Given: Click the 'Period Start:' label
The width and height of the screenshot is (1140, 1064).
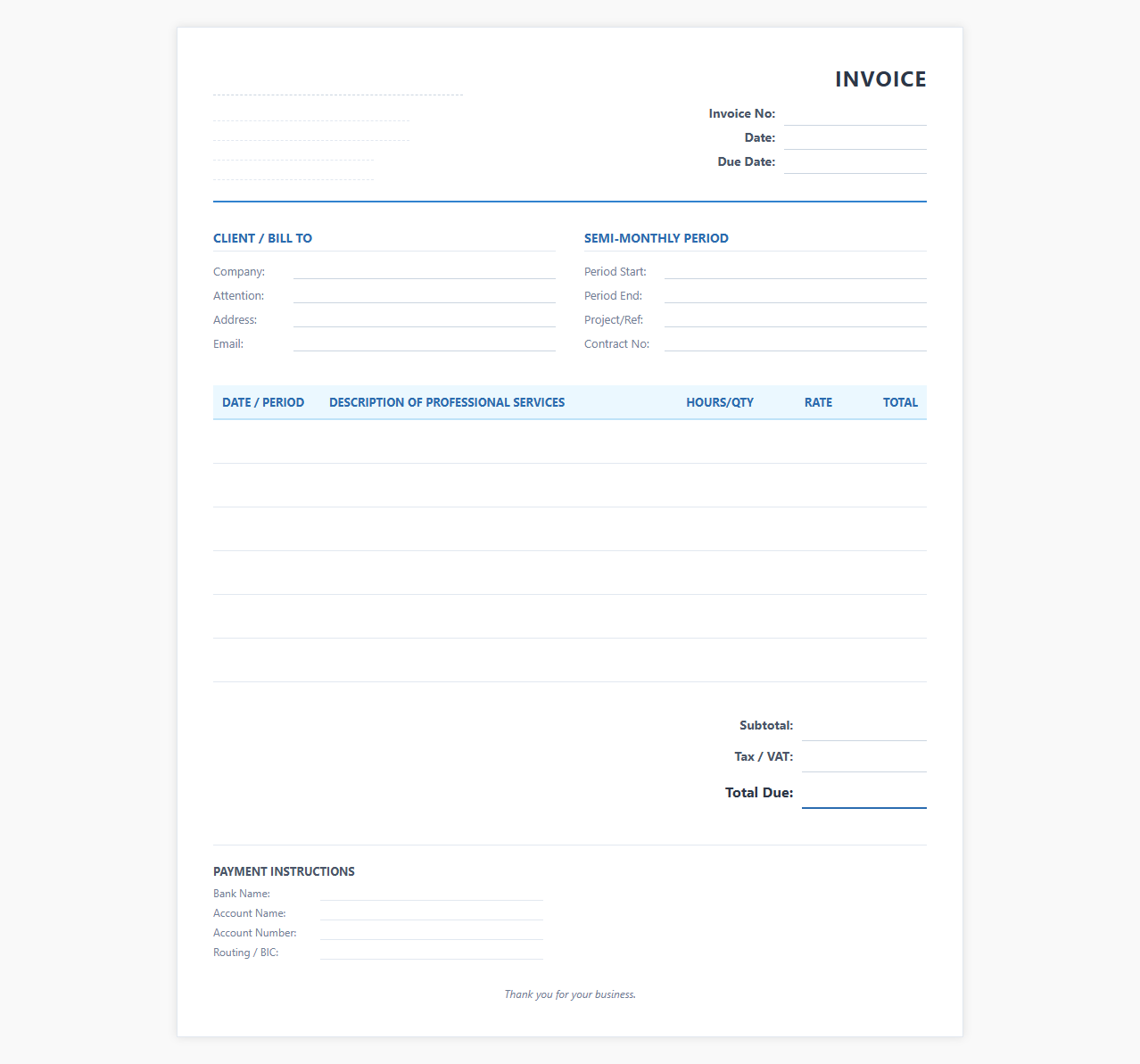Looking at the screenshot, I should pos(615,271).
